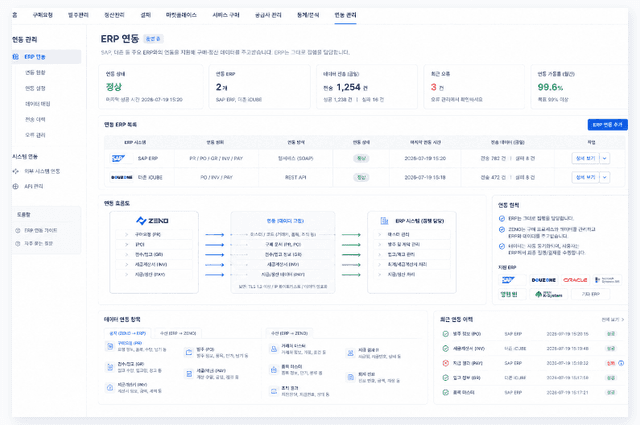Open dropdown arrow beside SAP ERP 상세 보기

pyautogui.click(x=605, y=158)
